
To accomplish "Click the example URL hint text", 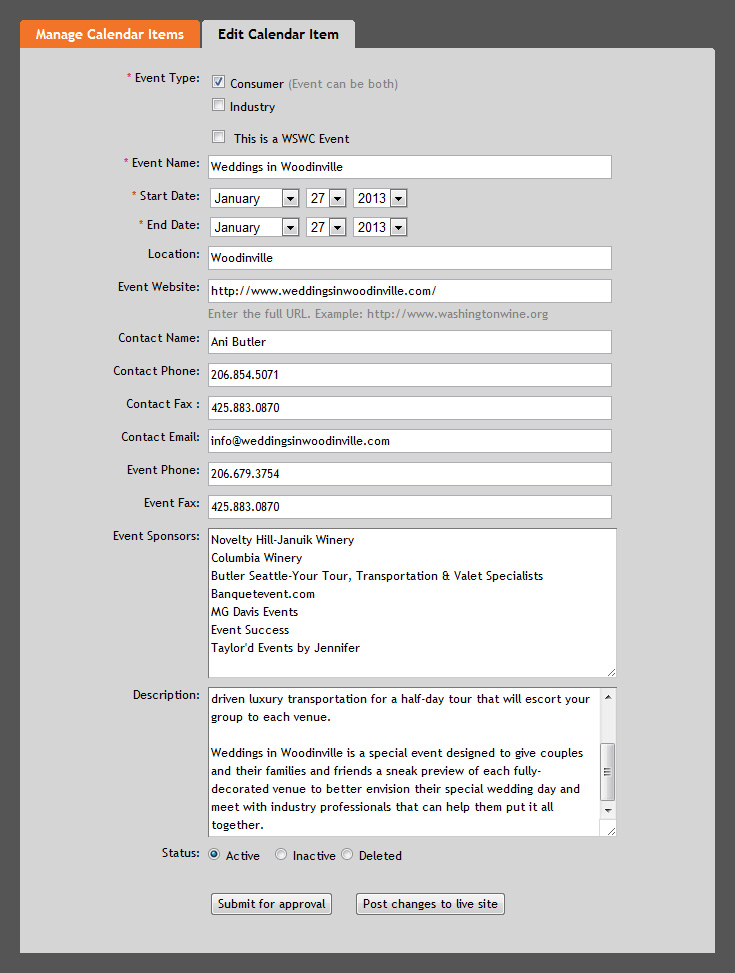I will point(378,314).
